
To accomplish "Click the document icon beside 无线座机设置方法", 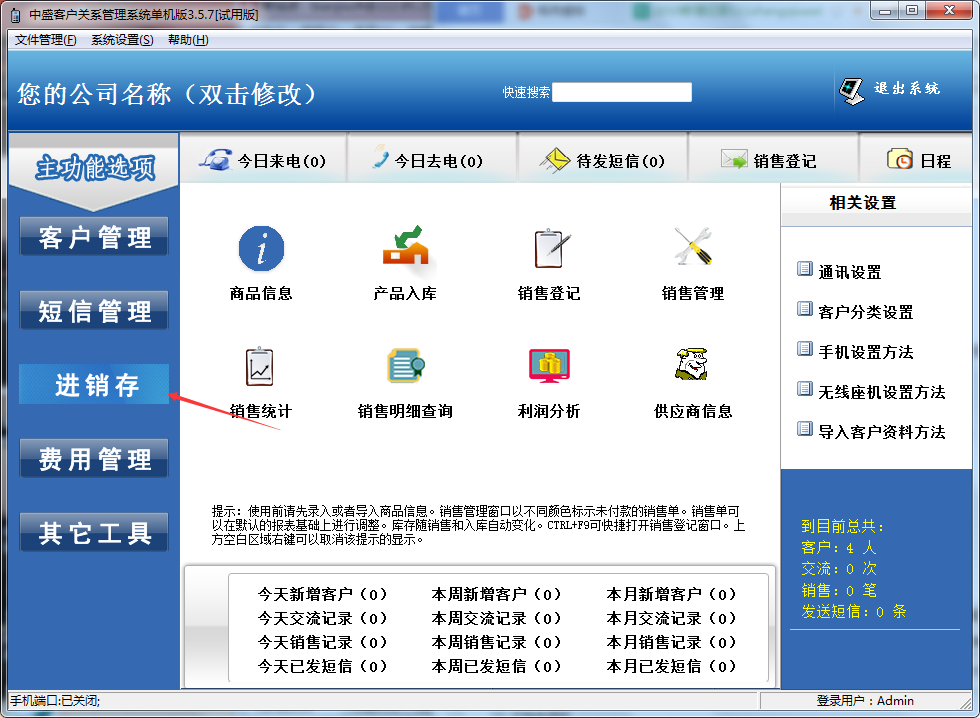I will coord(804,389).
